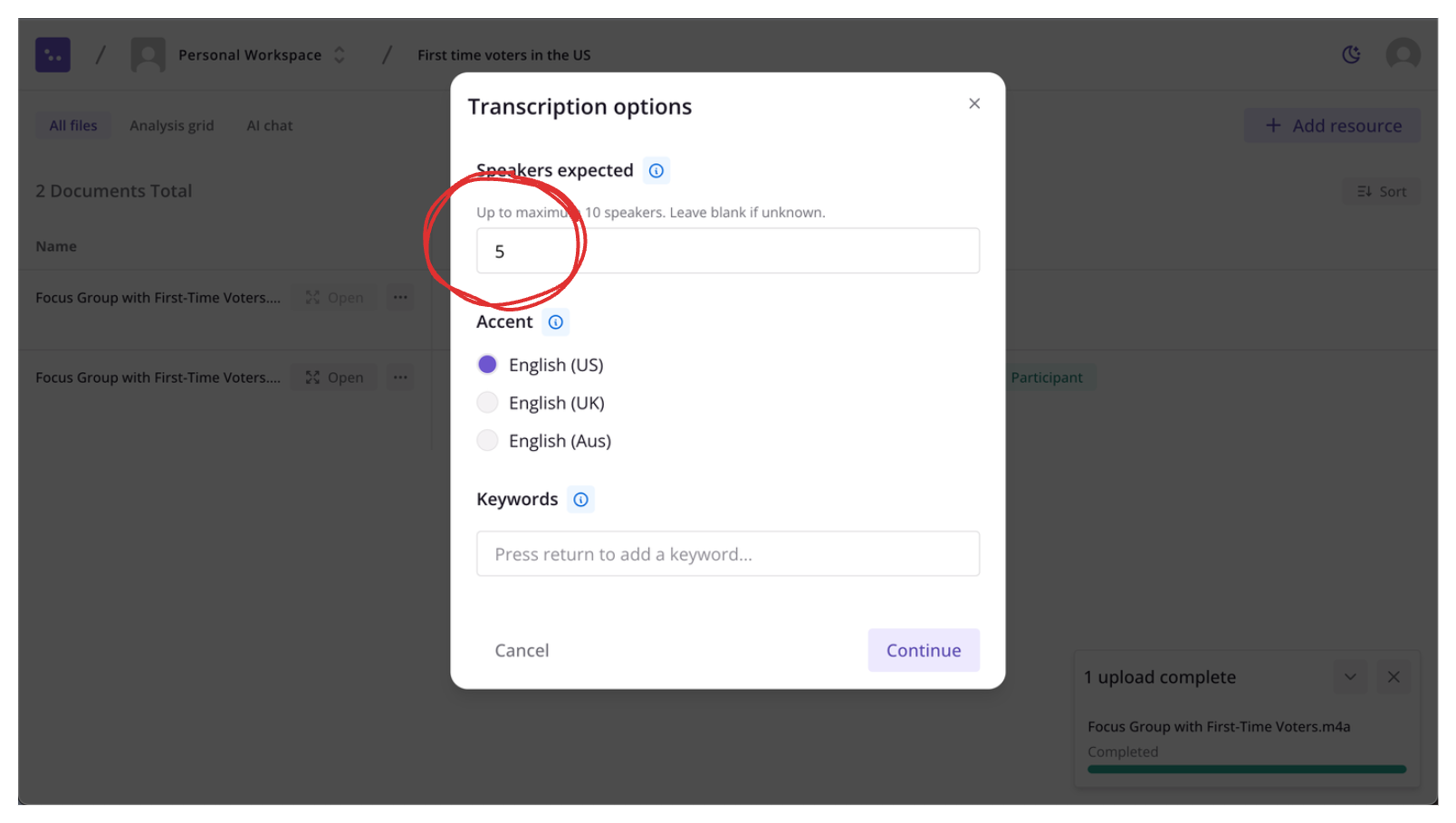Click the Continue button
This screenshot has width=1456, height=823.
tap(924, 651)
